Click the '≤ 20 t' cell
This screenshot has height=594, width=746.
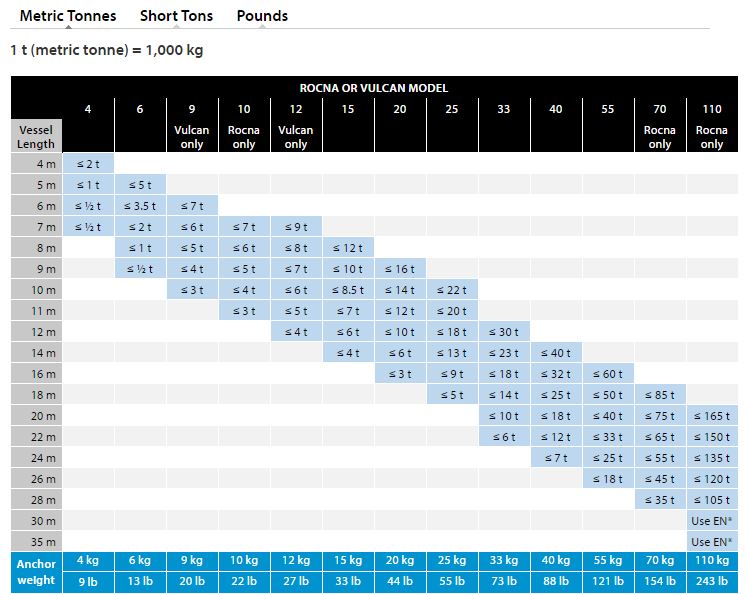click(452, 311)
